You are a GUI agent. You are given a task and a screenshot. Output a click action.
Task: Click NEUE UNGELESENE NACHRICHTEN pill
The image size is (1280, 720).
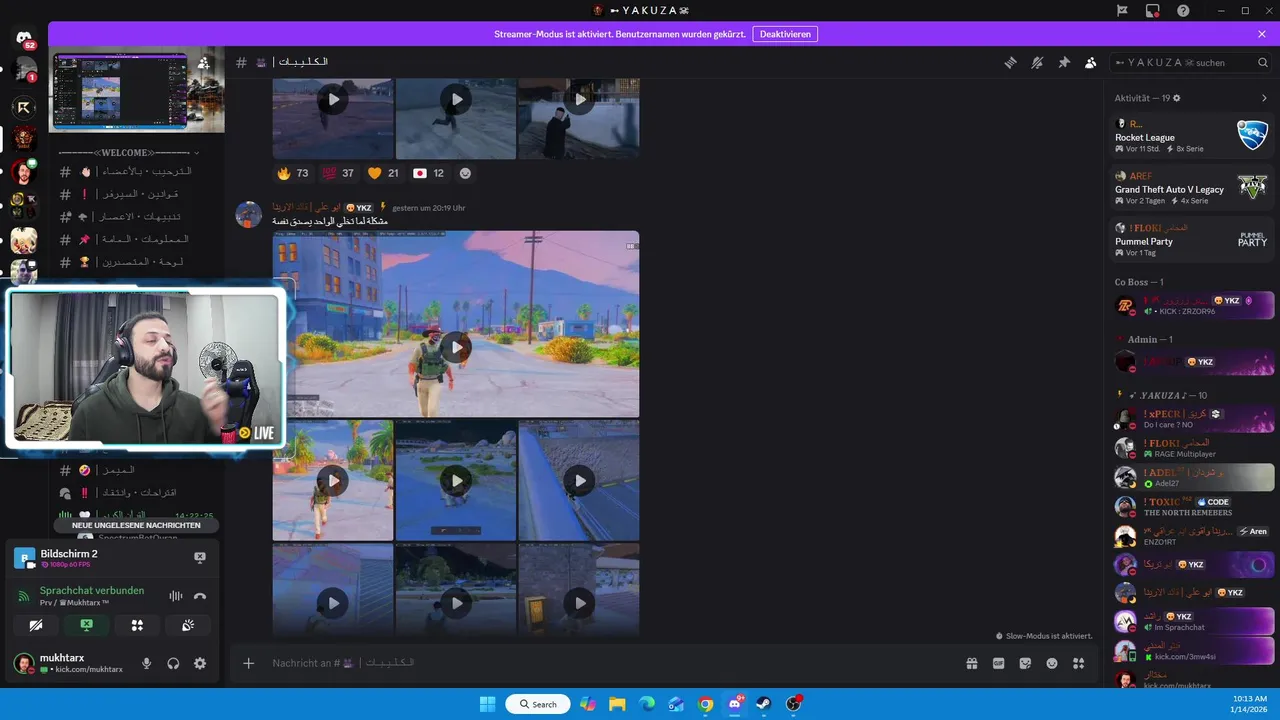(136, 525)
